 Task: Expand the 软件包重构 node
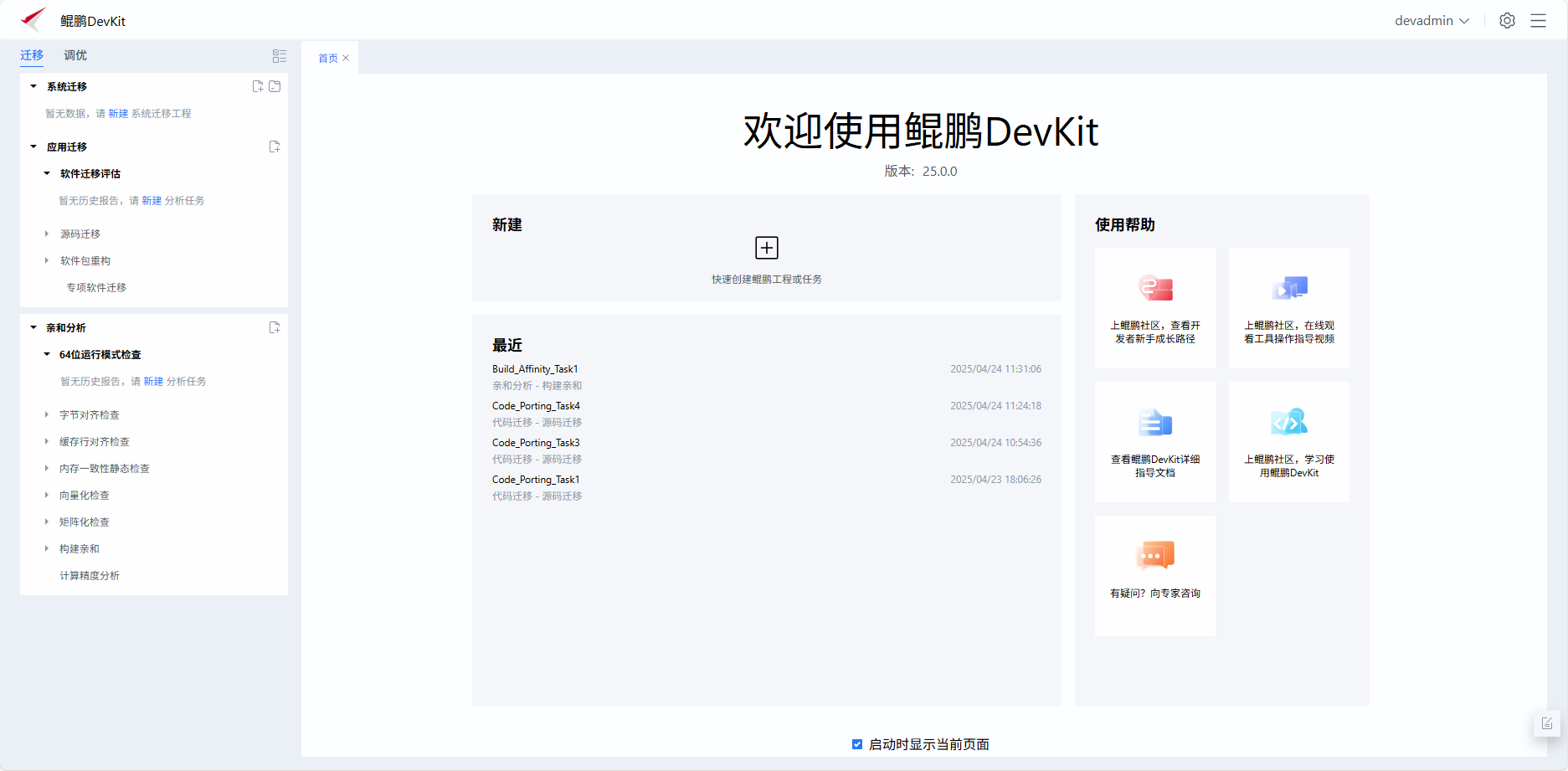pyautogui.click(x=47, y=260)
